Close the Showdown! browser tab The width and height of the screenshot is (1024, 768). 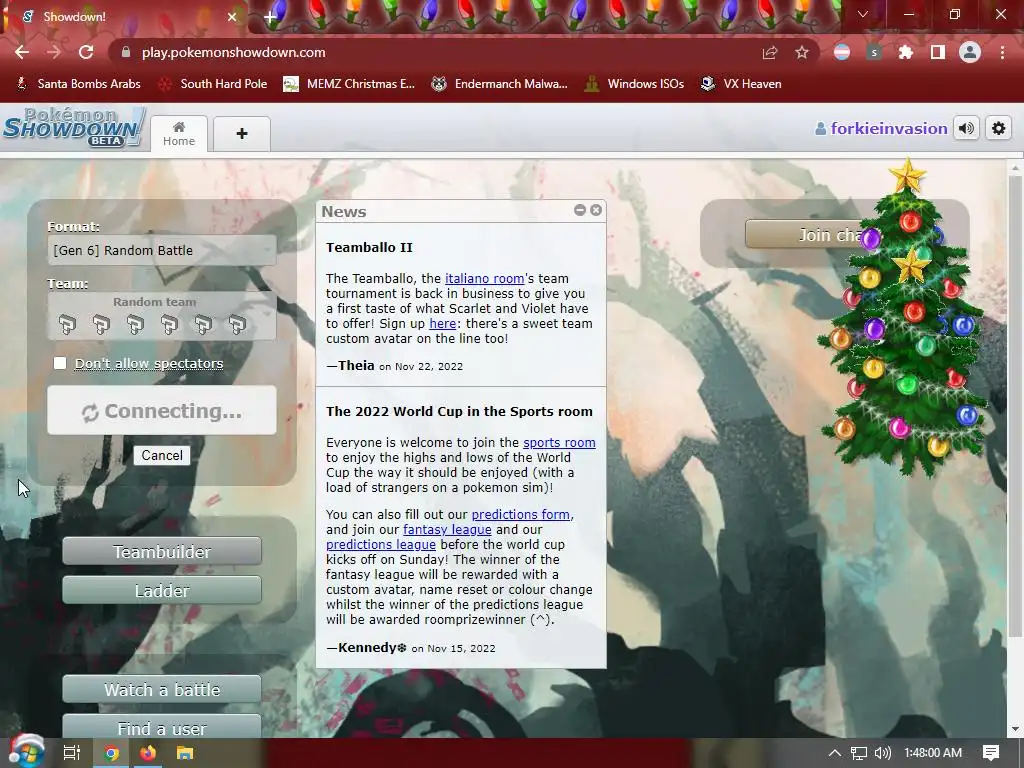[232, 17]
